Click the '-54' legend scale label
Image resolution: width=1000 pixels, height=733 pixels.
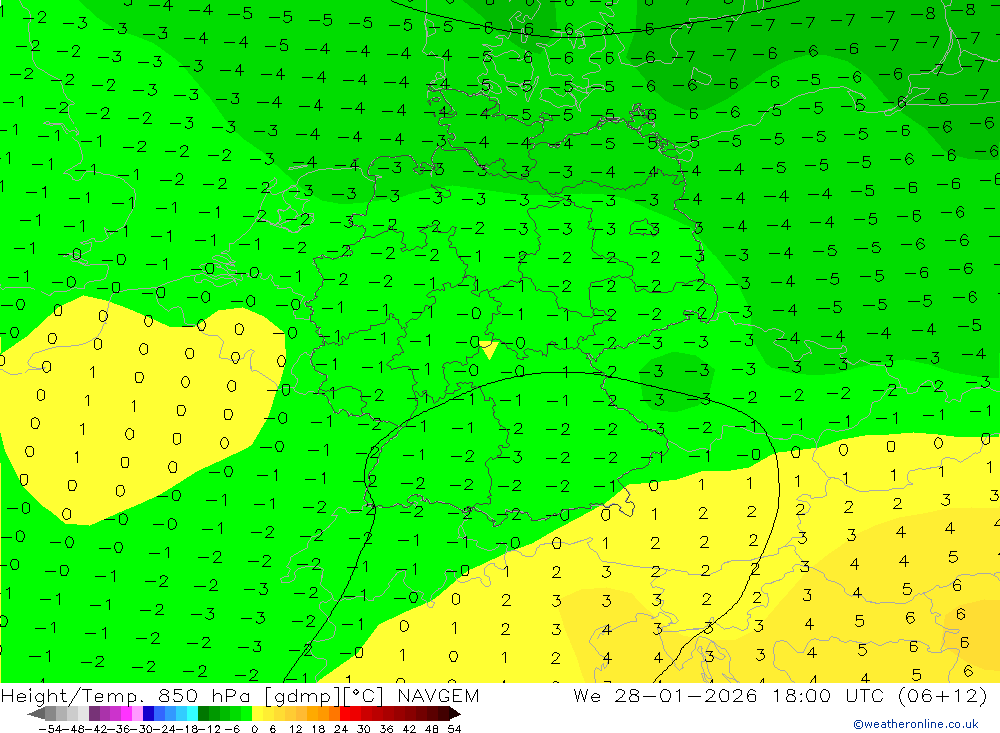[x=50, y=729]
